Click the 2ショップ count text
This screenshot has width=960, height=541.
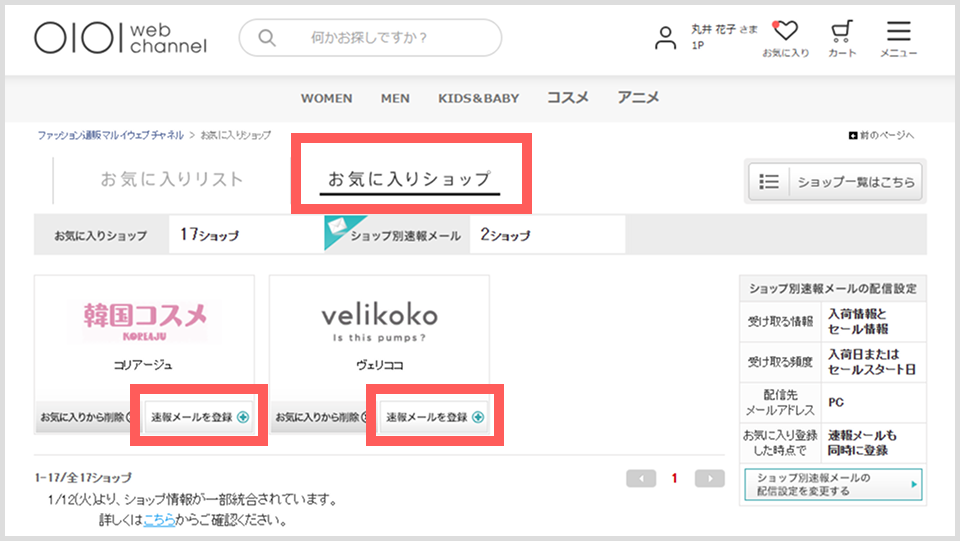pos(505,234)
